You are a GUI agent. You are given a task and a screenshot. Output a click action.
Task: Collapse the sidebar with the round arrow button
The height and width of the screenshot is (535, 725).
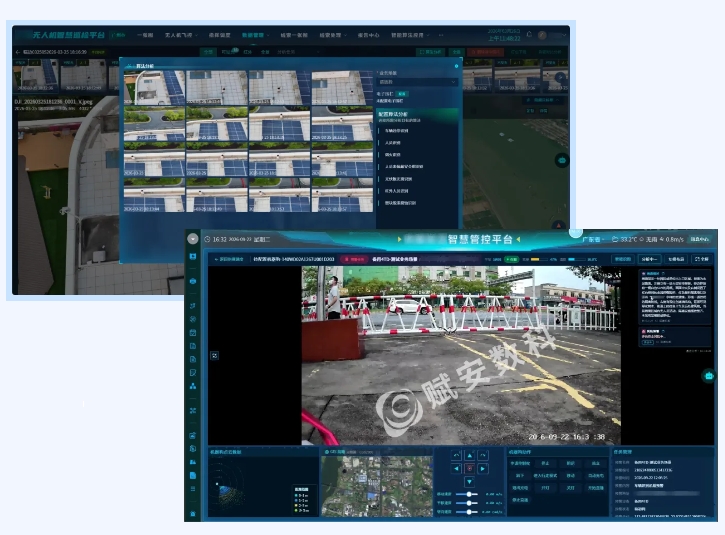(x=193, y=239)
